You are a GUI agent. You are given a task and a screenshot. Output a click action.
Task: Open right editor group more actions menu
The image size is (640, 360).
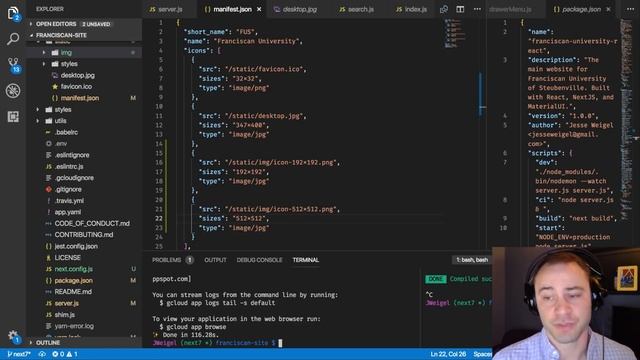point(630,9)
